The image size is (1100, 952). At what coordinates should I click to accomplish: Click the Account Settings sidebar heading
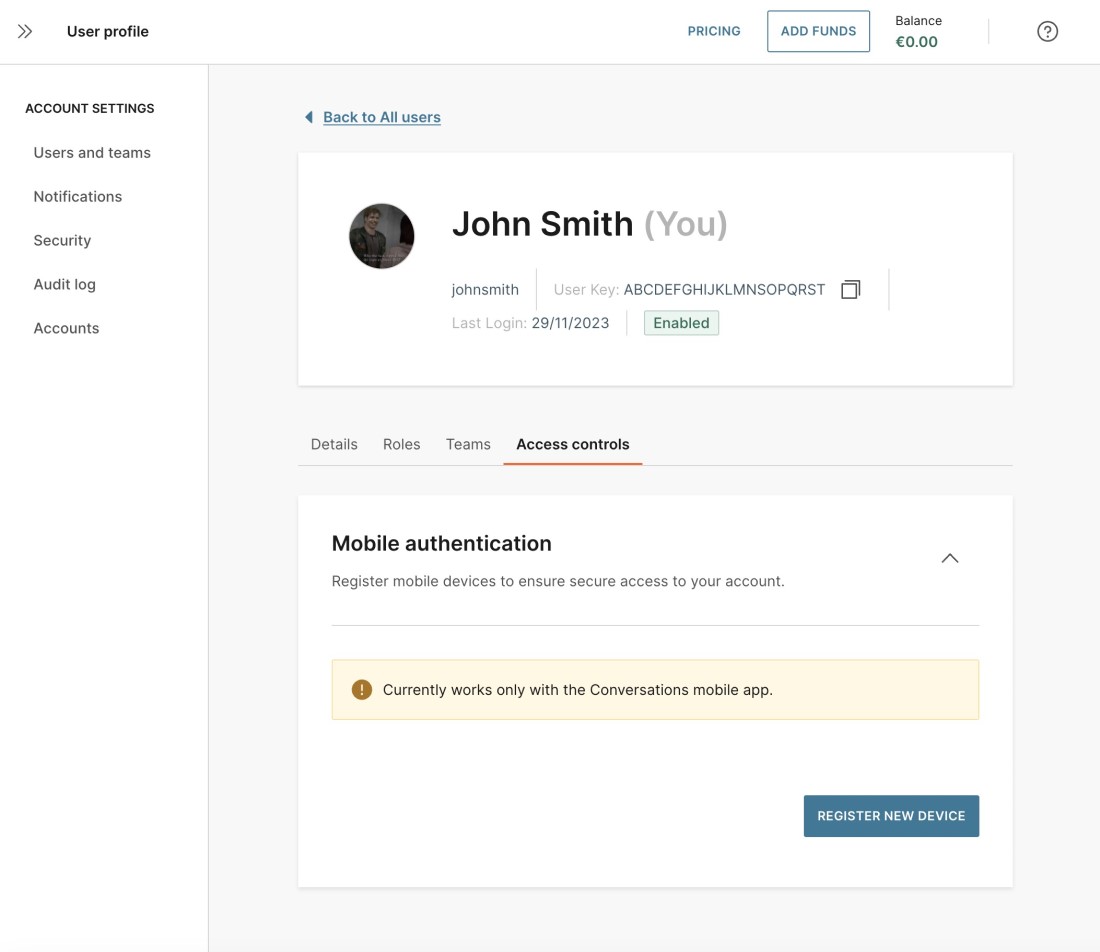click(90, 108)
